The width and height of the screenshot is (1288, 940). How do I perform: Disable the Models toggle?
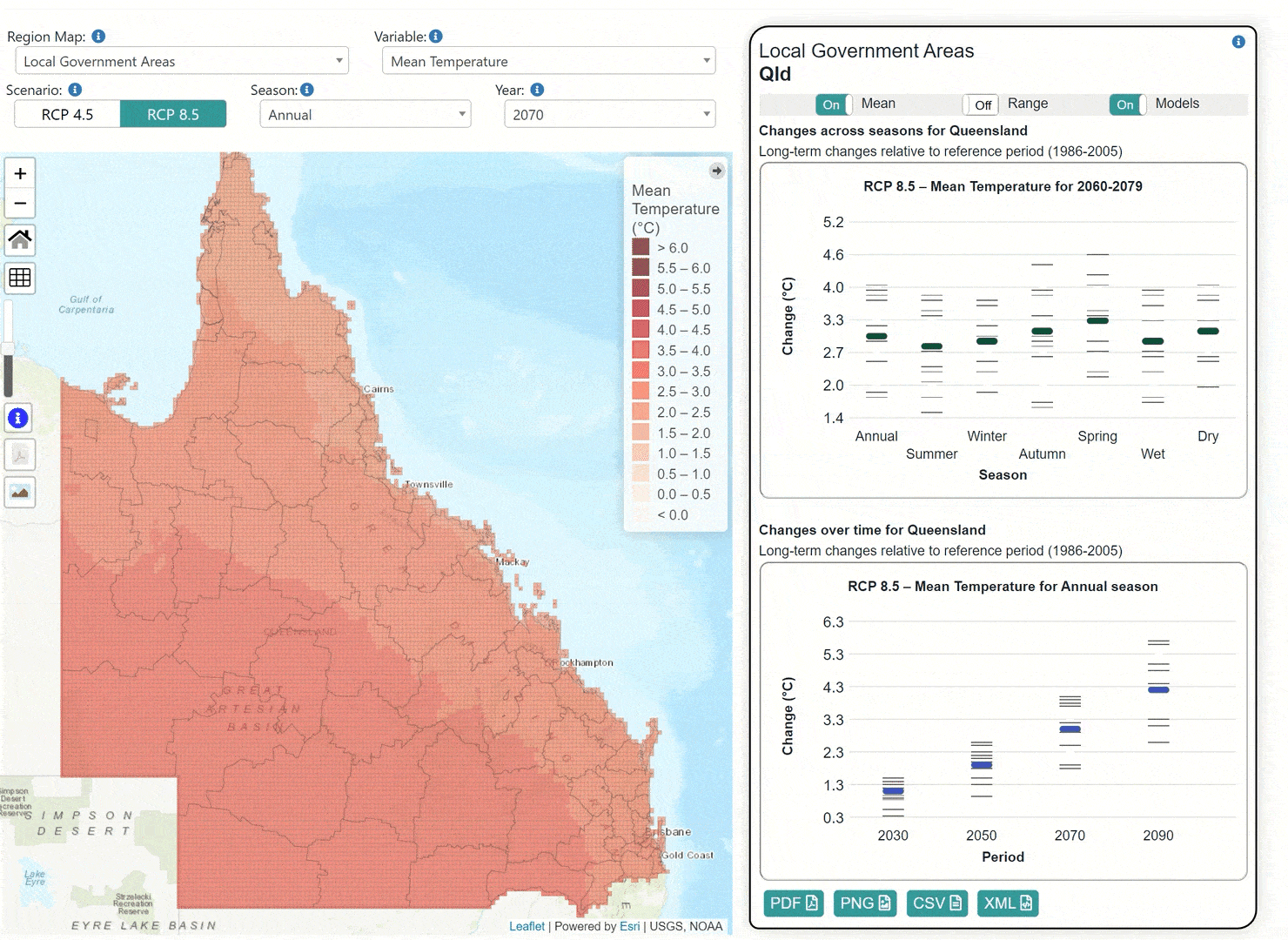(1126, 104)
